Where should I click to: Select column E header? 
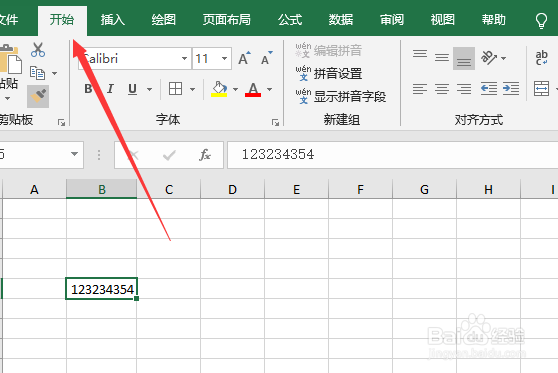click(296, 189)
